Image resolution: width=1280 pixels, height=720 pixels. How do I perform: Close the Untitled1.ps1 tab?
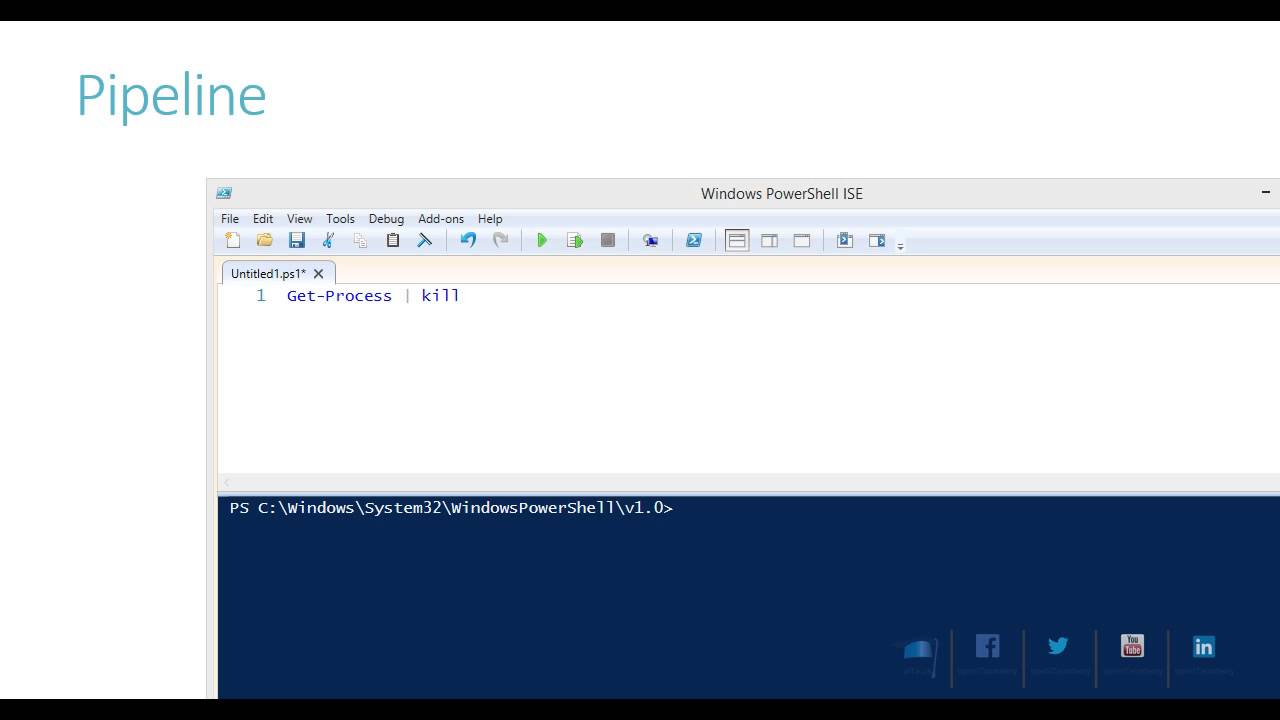point(319,273)
